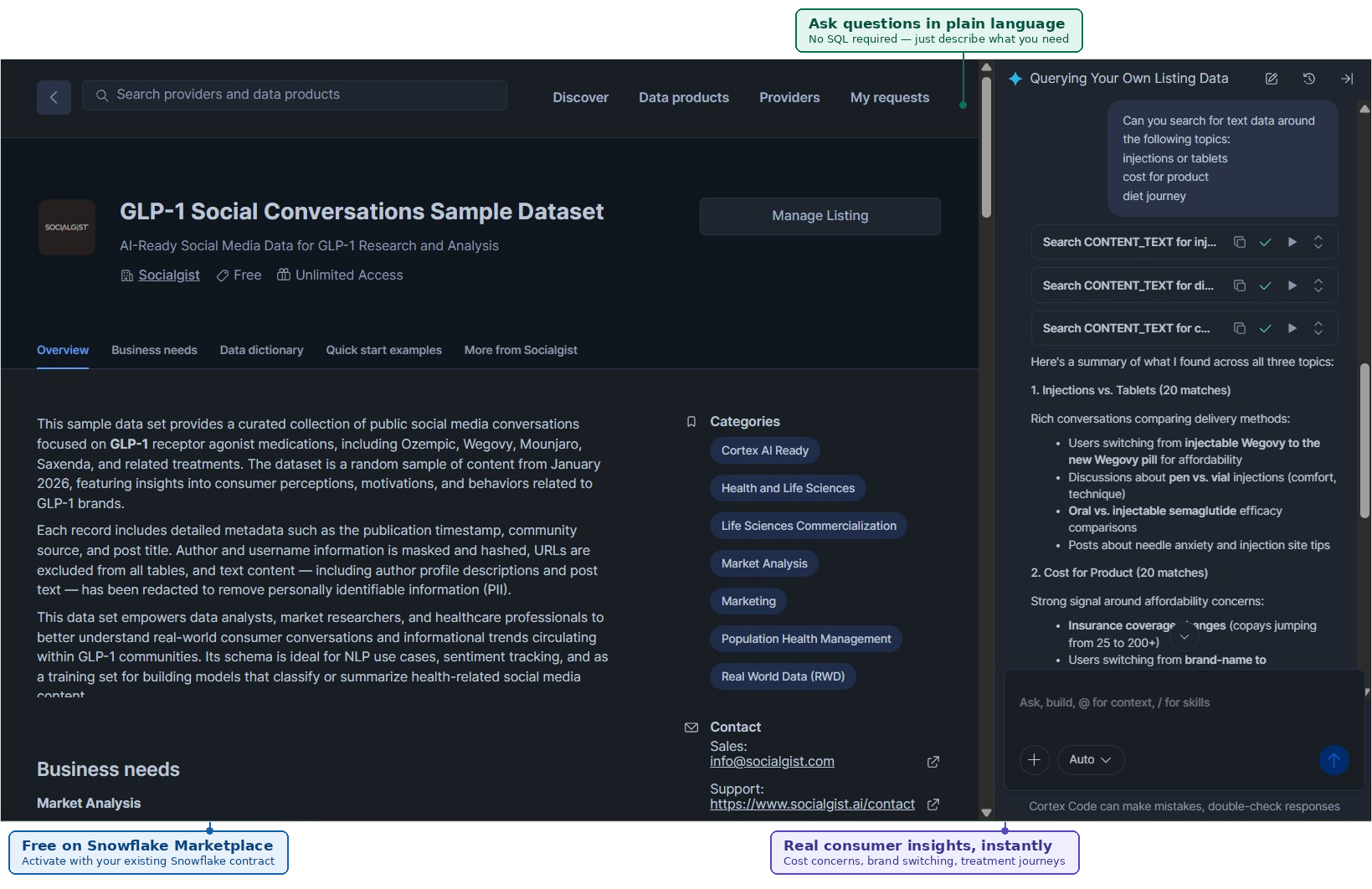Image resolution: width=1372 pixels, height=889 pixels.
Task: Open the Providers menu
Action: click(789, 97)
